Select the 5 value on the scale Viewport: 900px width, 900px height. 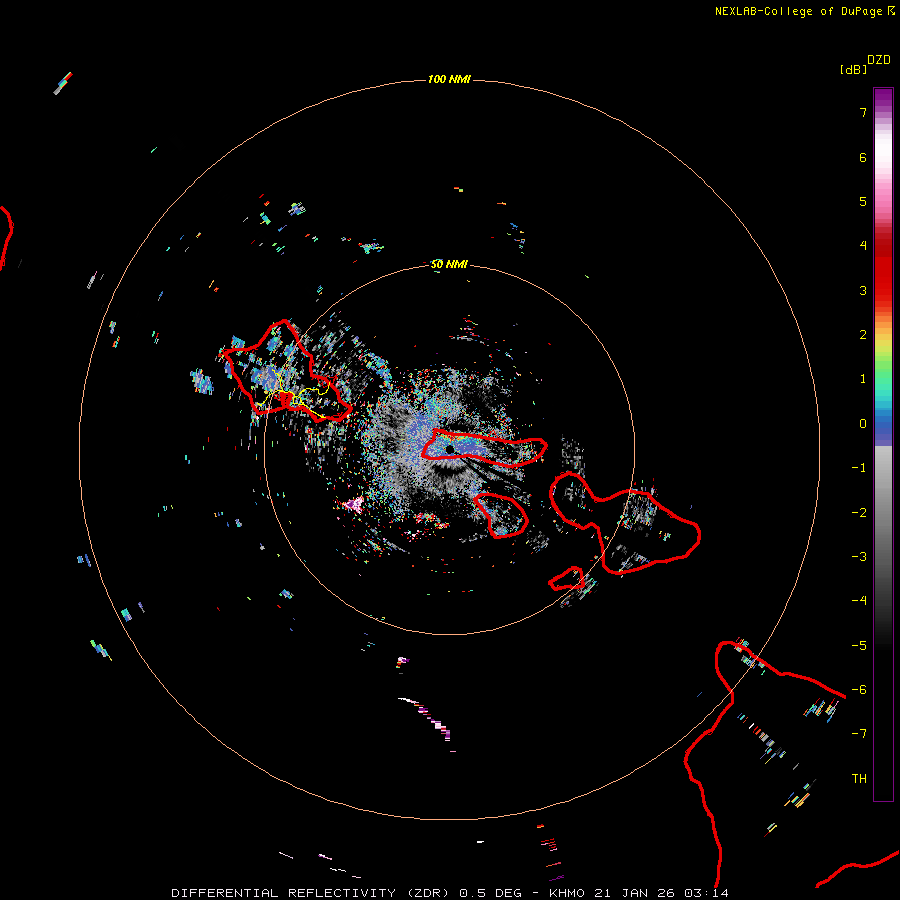click(x=863, y=201)
